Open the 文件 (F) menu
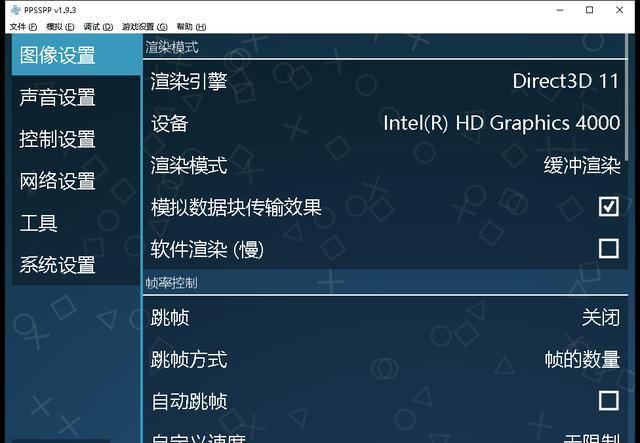The image size is (640, 443). [x=23, y=27]
